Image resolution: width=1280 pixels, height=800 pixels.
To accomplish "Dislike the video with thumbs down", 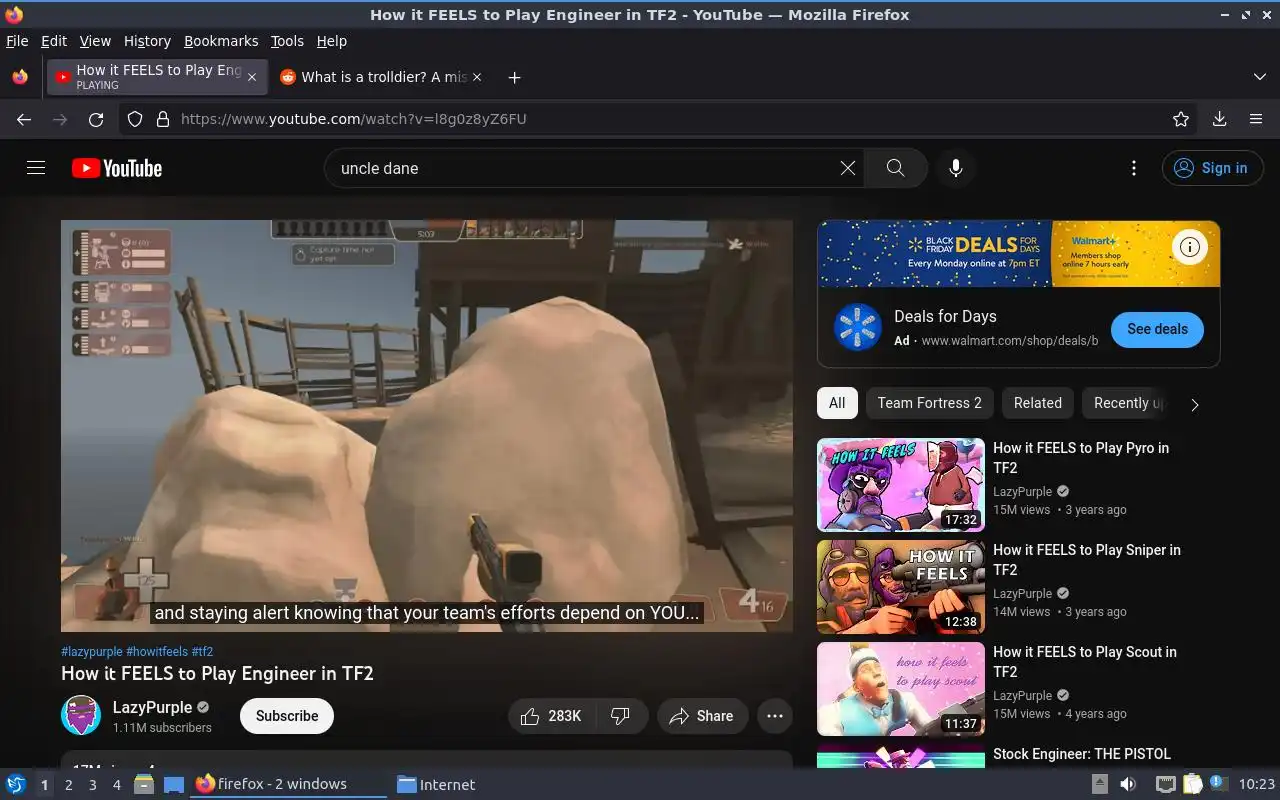I will coord(621,716).
